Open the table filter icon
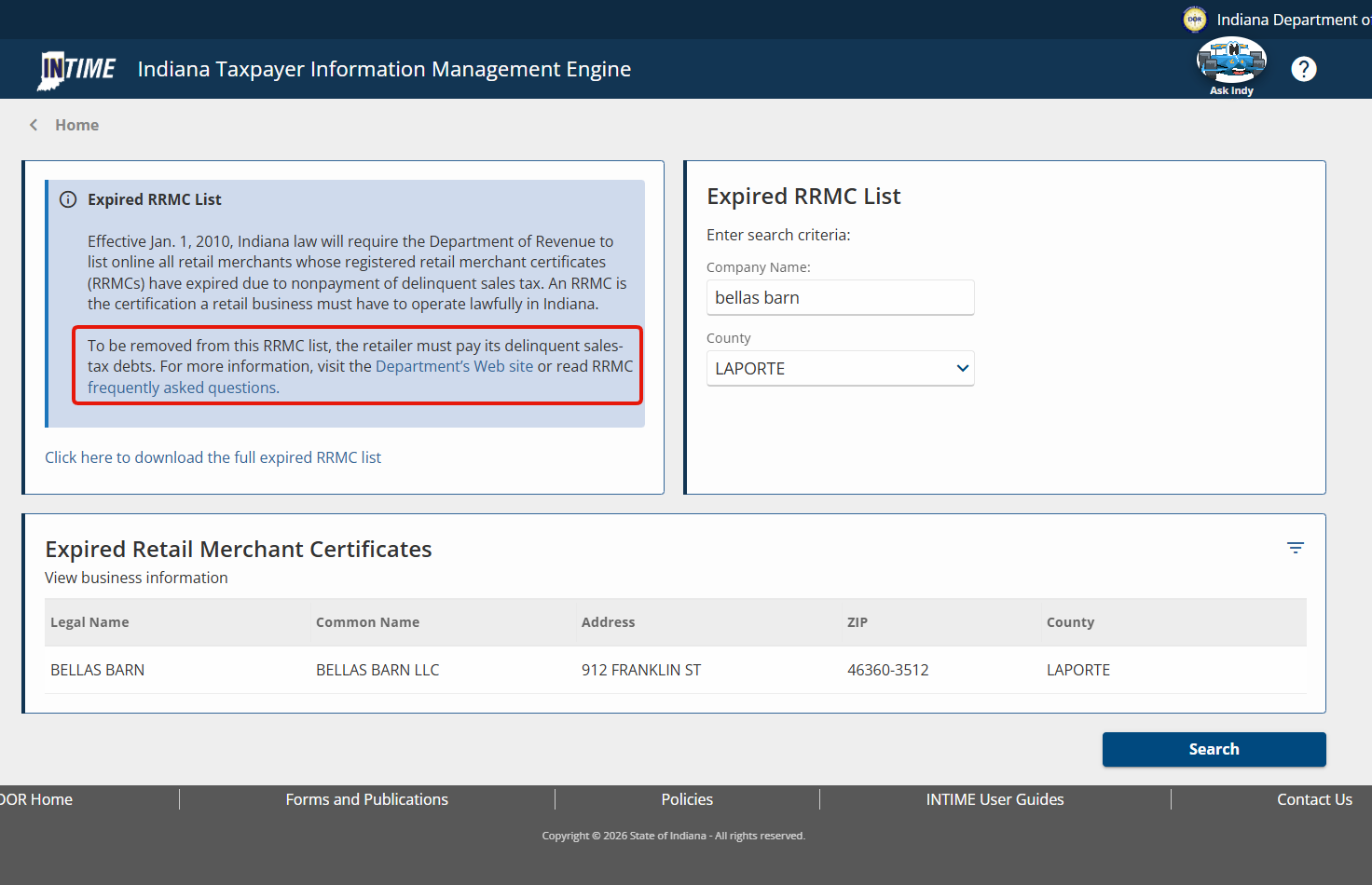Viewport: 1372px width, 885px height. pyautogui.click(x=1295, y=548)
